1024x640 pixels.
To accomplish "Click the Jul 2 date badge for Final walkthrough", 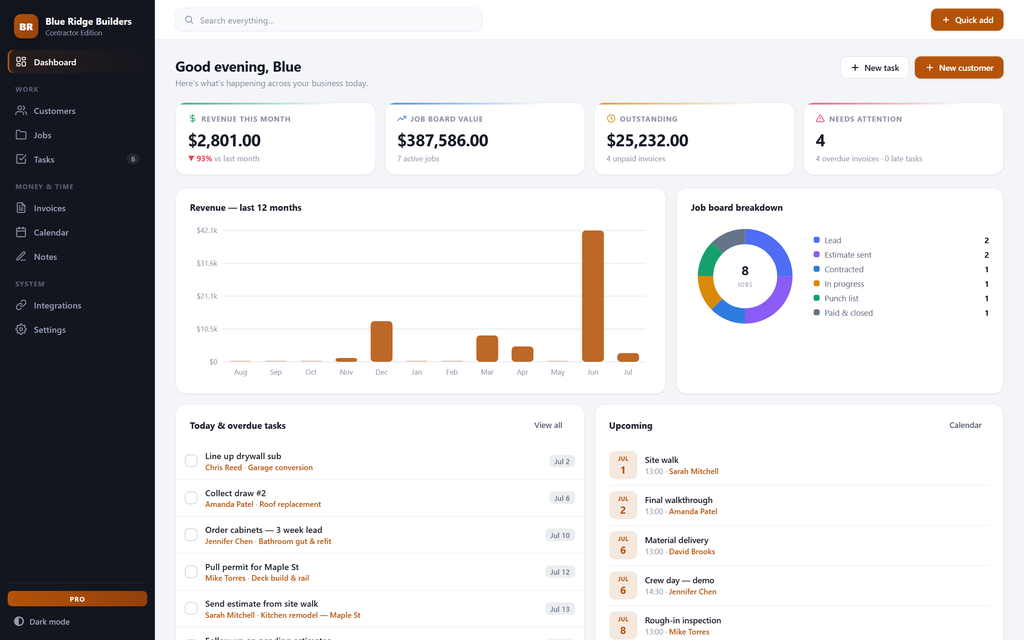I will point(623,505).
